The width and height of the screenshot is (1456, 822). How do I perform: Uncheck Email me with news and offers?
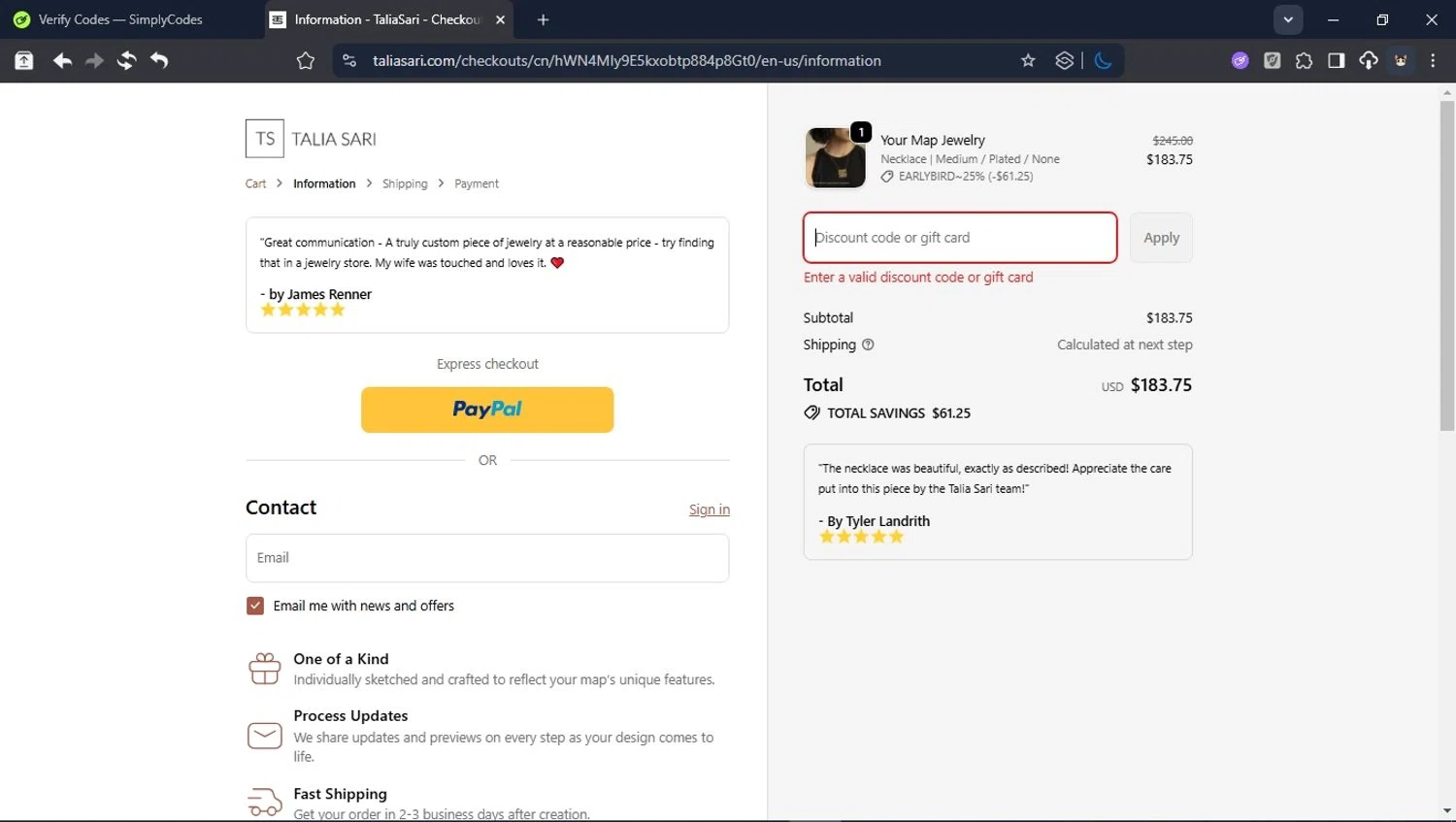pos(255,606)
